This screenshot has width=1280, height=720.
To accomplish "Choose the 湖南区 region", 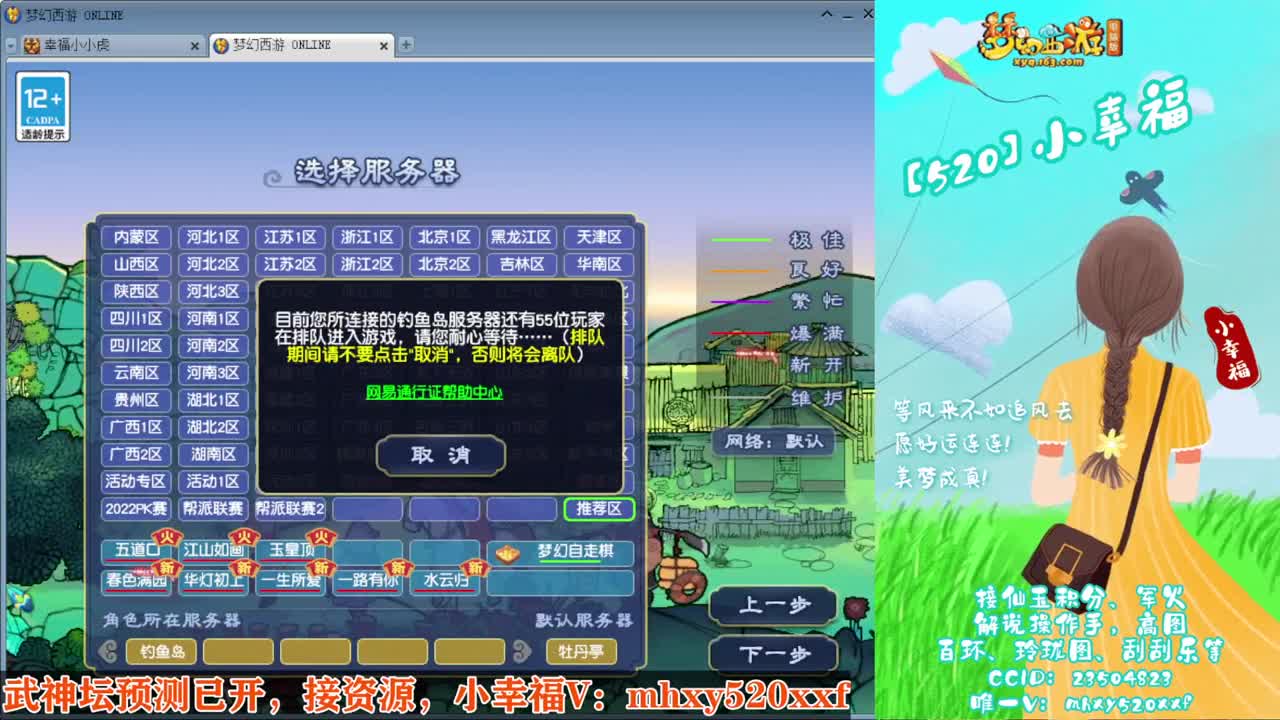I will tap(213, 454).
